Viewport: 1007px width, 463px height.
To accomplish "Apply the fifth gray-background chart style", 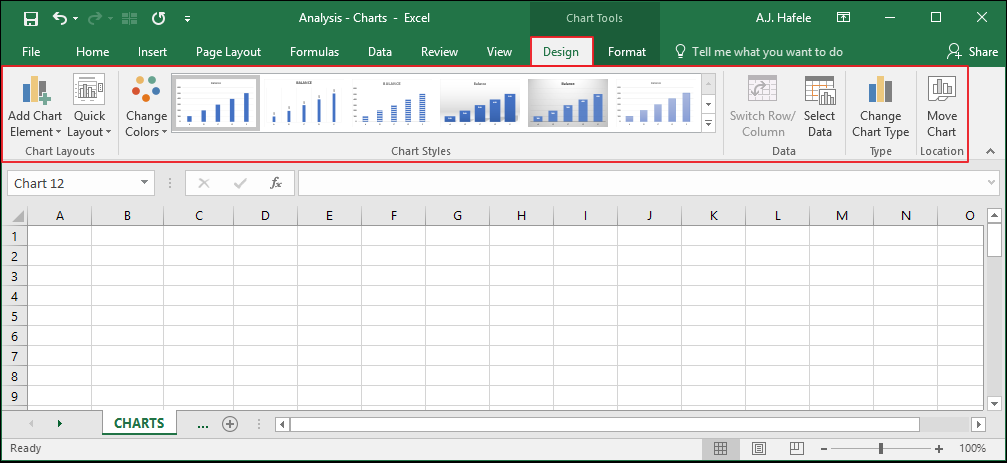I will click(568, 103).
